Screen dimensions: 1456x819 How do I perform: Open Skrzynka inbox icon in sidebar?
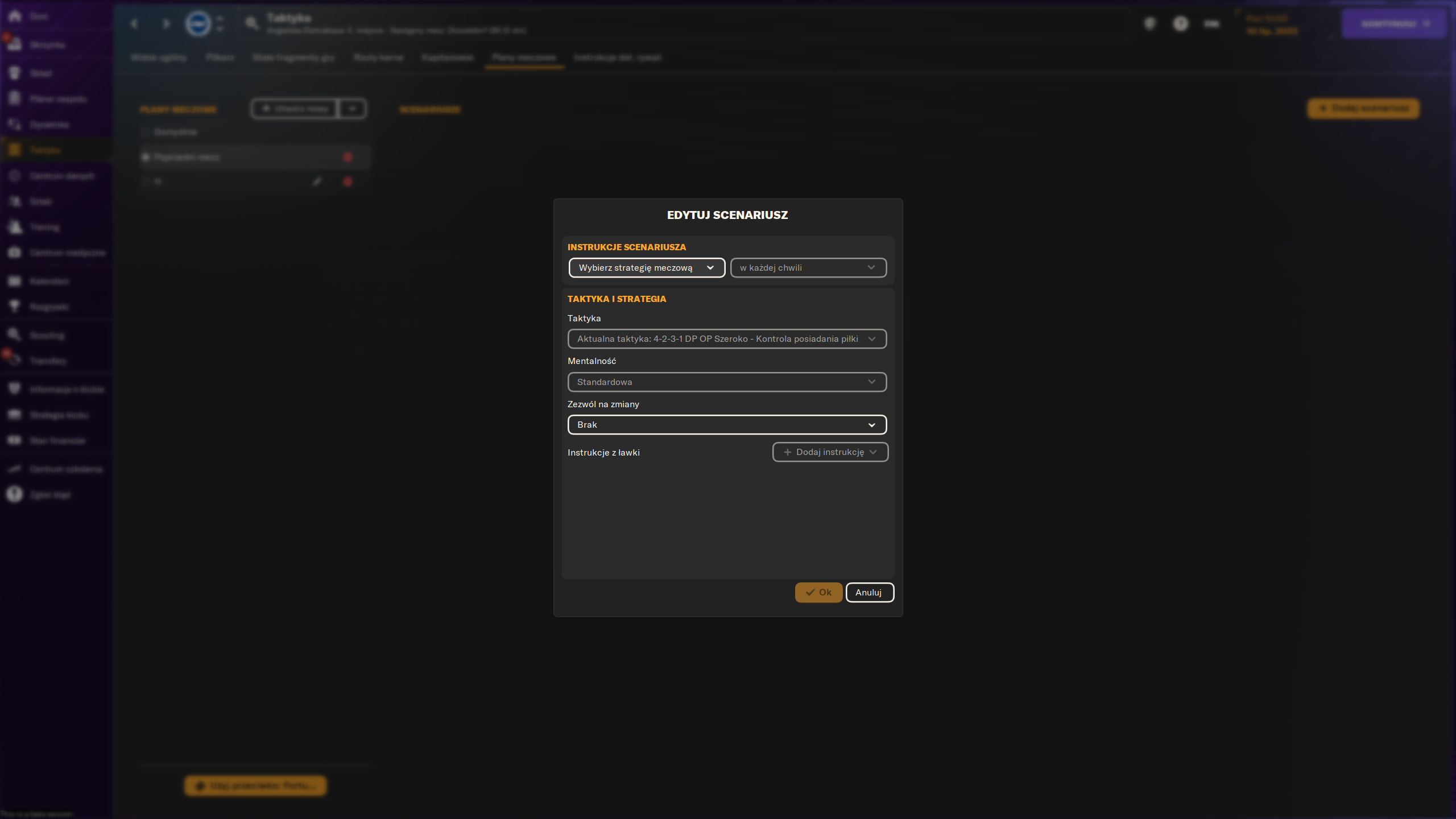[15, 44]
